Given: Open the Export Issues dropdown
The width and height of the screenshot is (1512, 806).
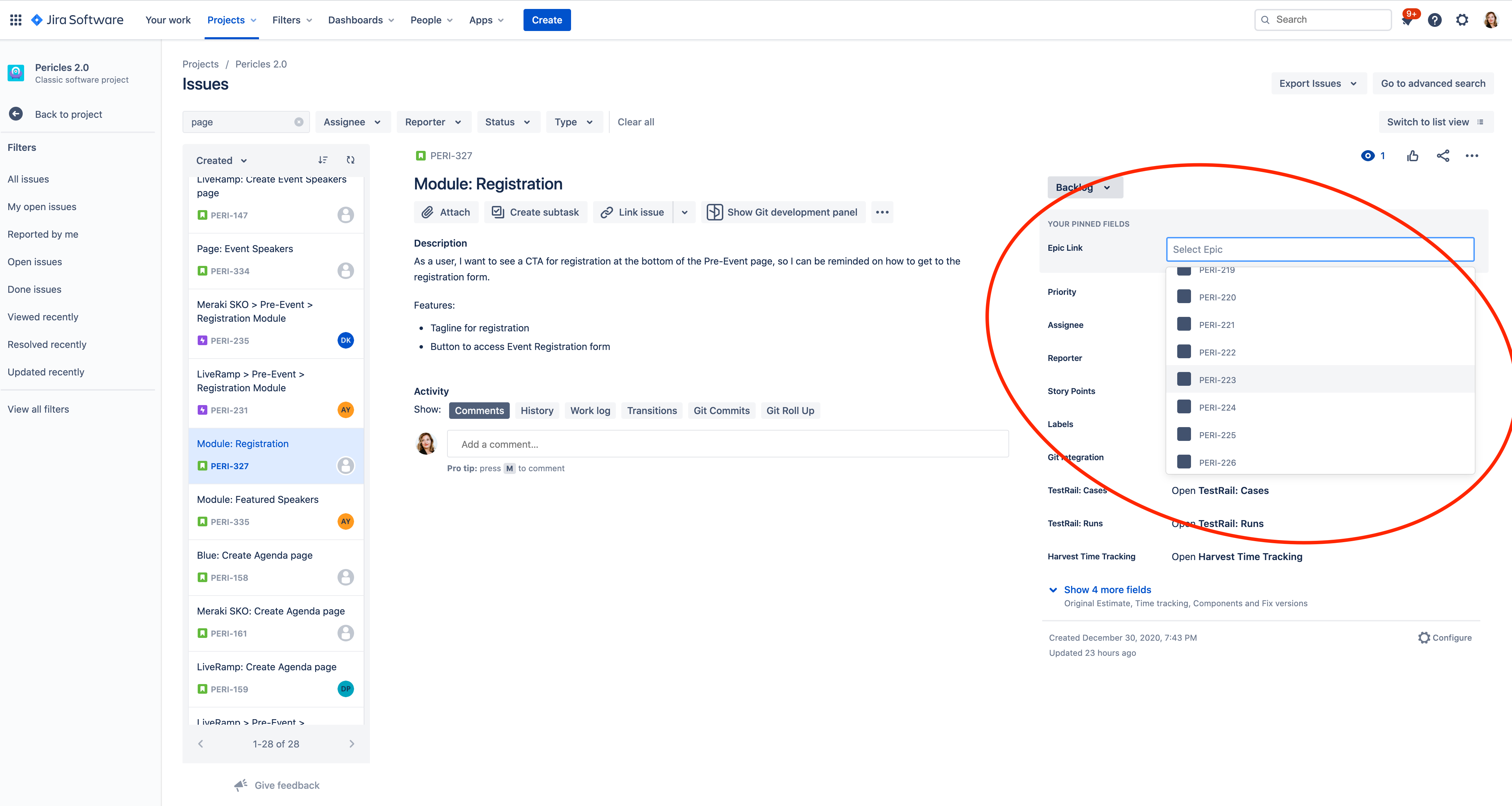Looking at the screenshot, I should coord(1318,83).
